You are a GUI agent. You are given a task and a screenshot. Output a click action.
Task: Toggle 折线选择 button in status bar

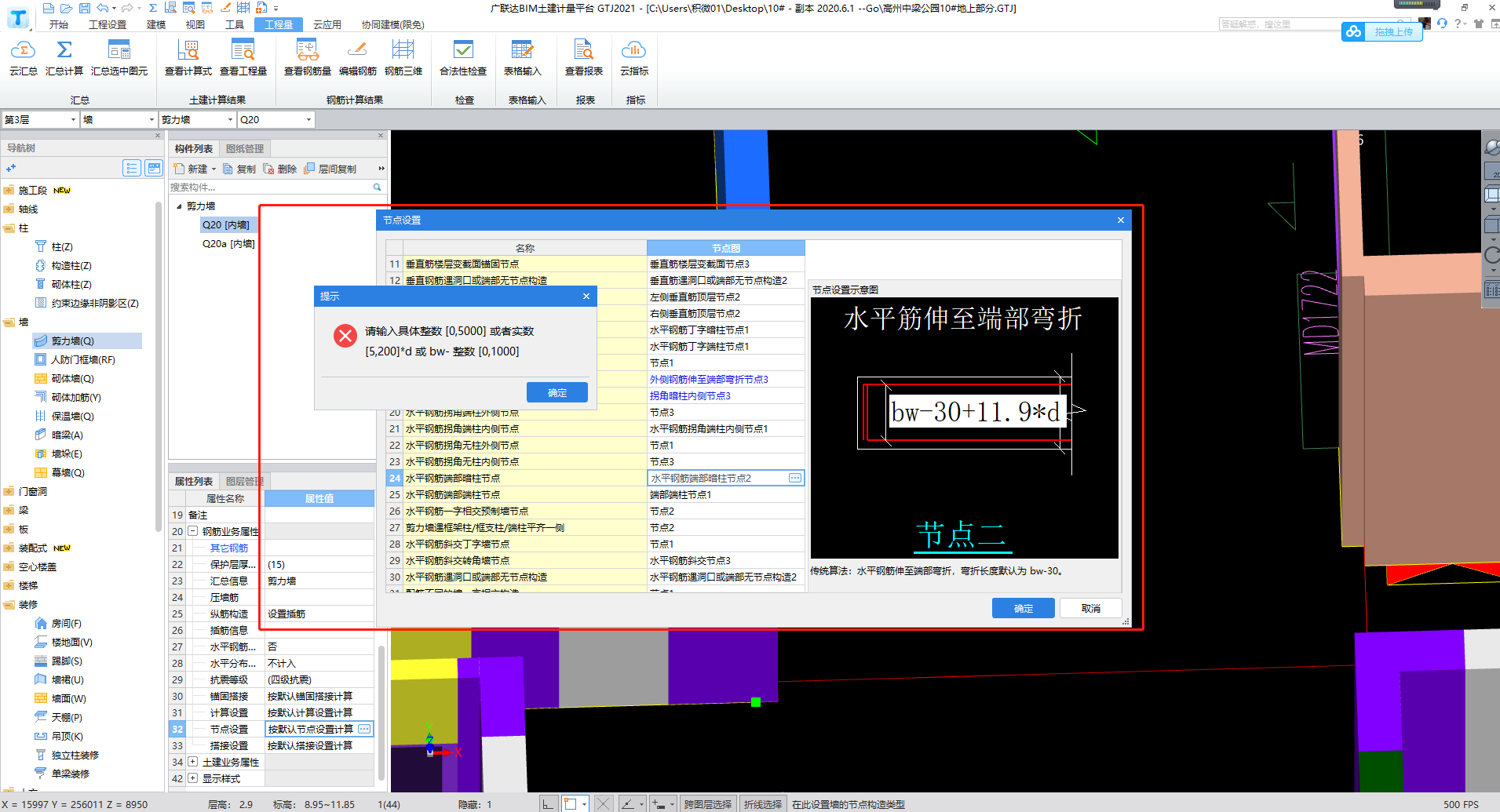pos(763,804)
